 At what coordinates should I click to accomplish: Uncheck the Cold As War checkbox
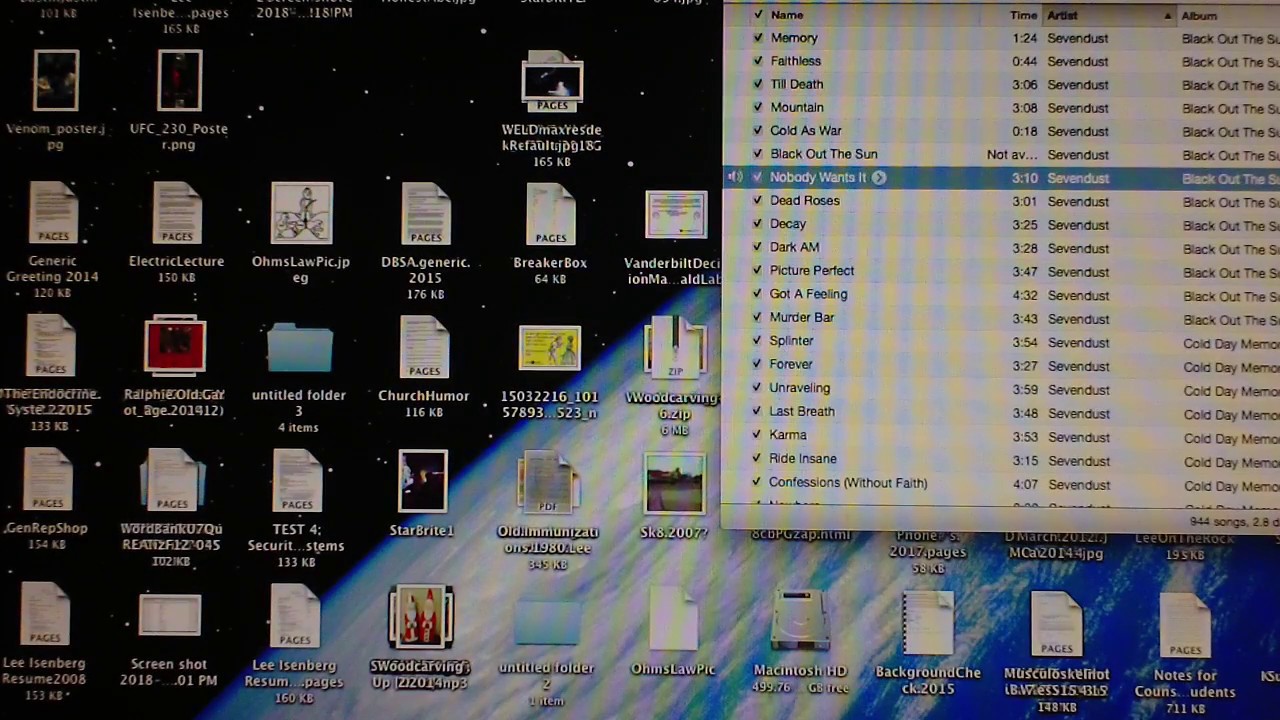[758, 131]
